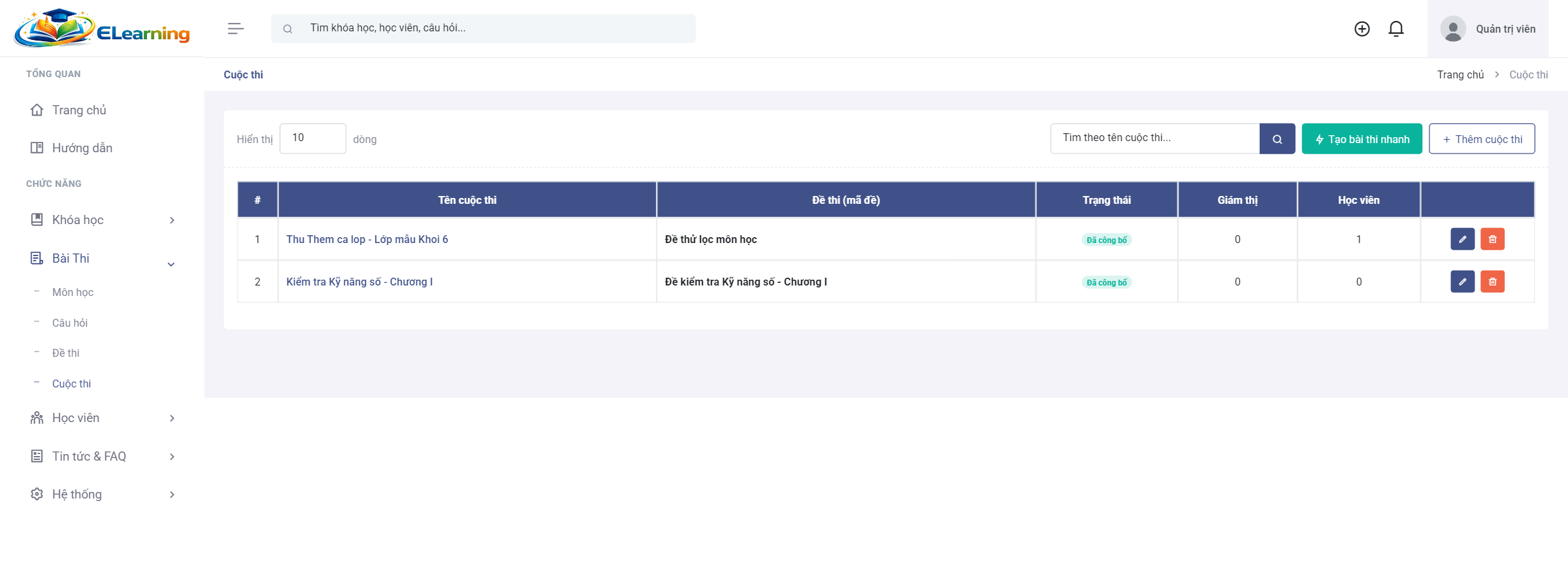This screenshot has height=588, width=1568.
Task: Focus the top Tìm khóa học search field
Action: 483,29
